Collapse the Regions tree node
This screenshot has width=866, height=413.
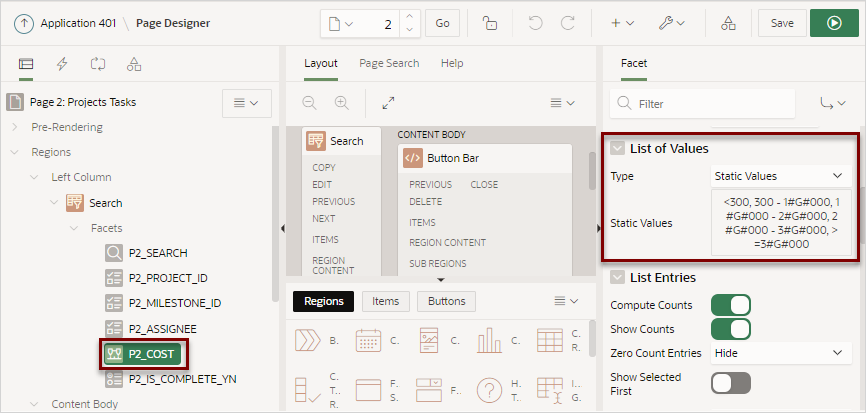14,152
